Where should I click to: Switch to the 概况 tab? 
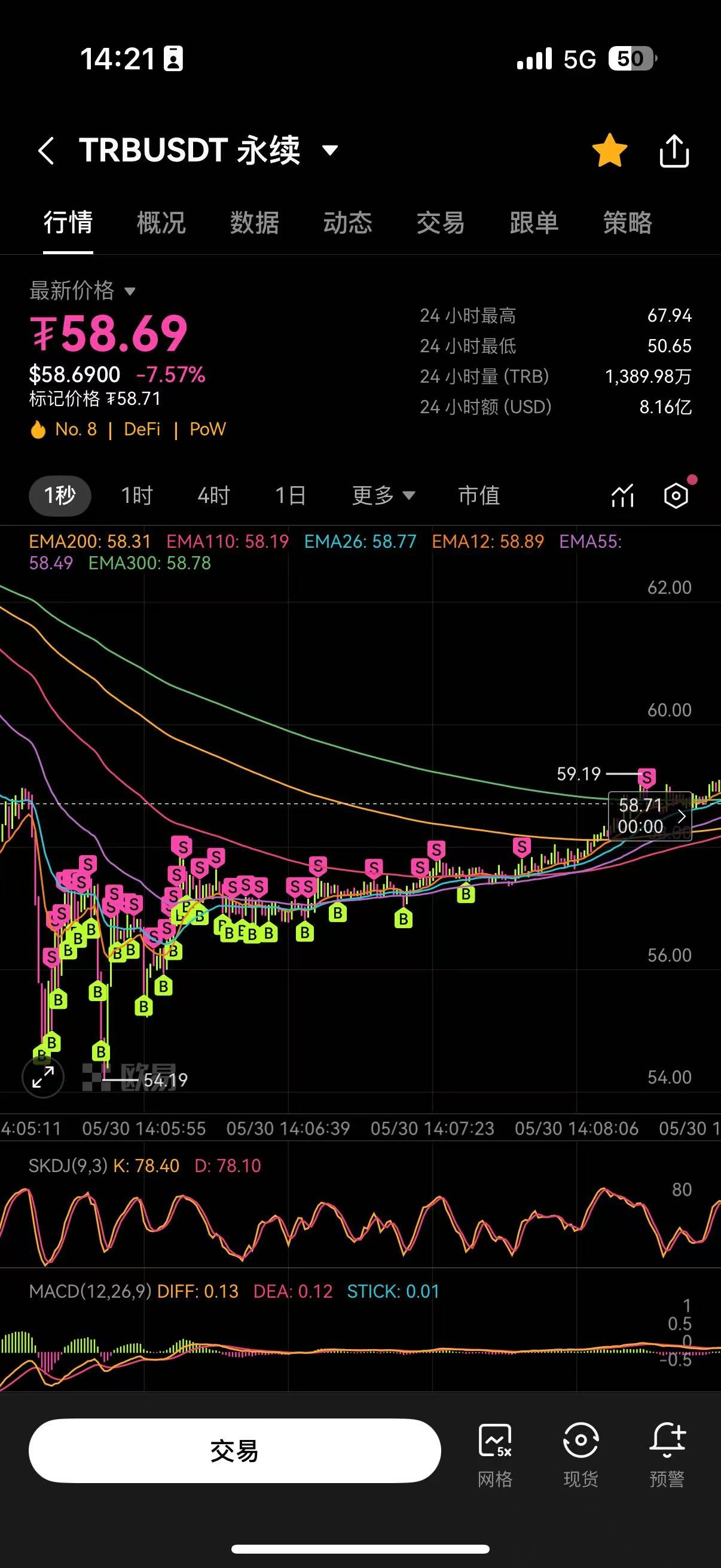pyautogui.click(x=161, y=223)
